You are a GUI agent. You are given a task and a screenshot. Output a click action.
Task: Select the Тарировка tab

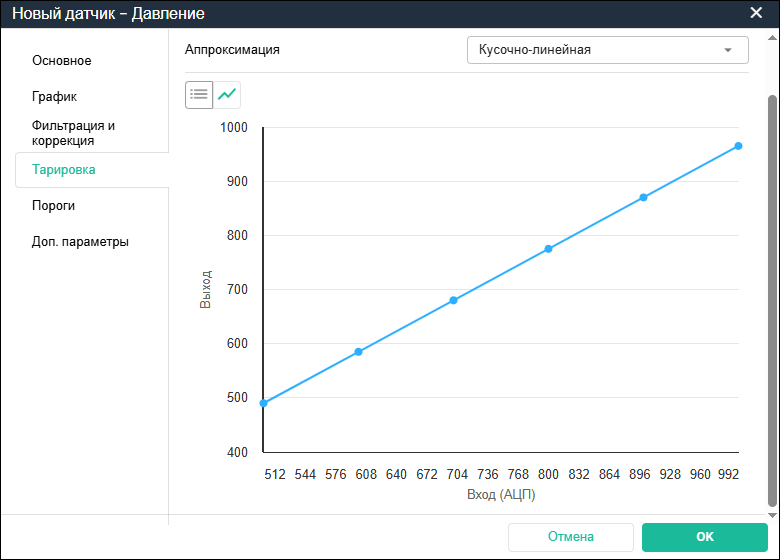click(x=64, y=170)
